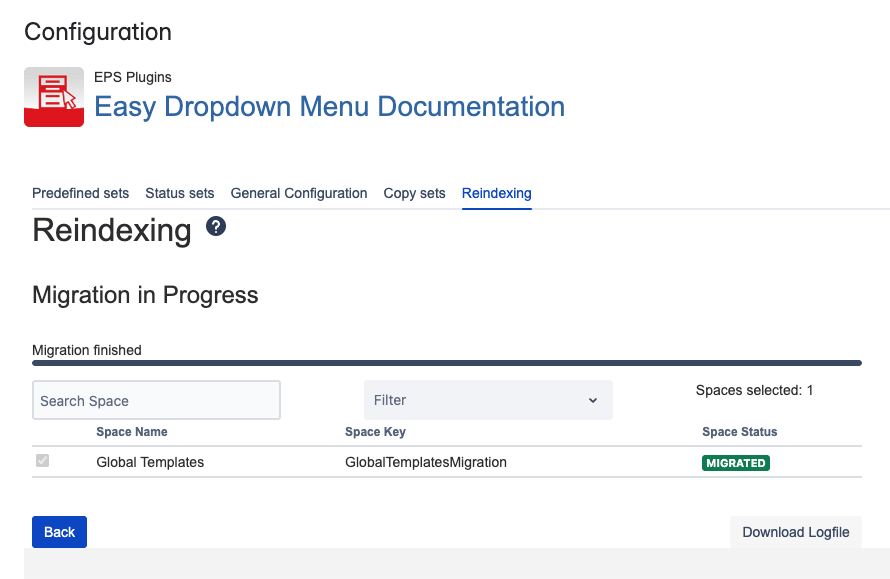The width and height of the screenshot is (890, 579).
Task: Click the Space Key column header
Action: pos(375,432)
